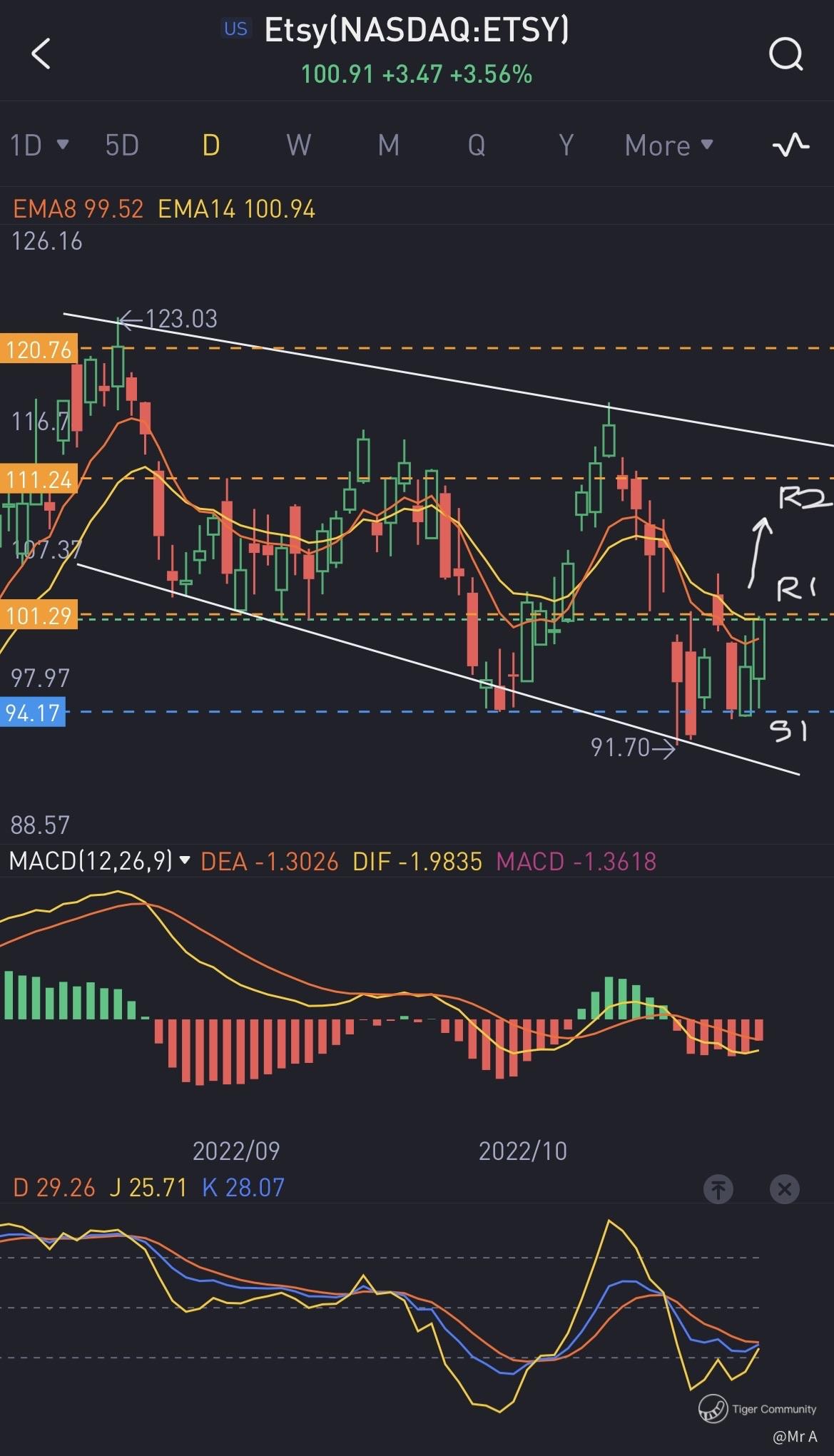
Task: Tap the D 29.26 KDJ value
Action: click(x=54, y=1188)
